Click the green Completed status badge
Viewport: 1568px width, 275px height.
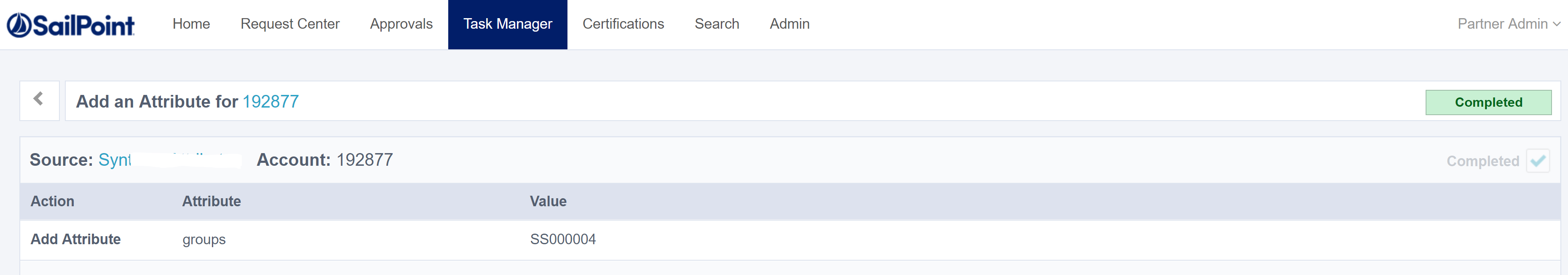(x=1488, y=102)
